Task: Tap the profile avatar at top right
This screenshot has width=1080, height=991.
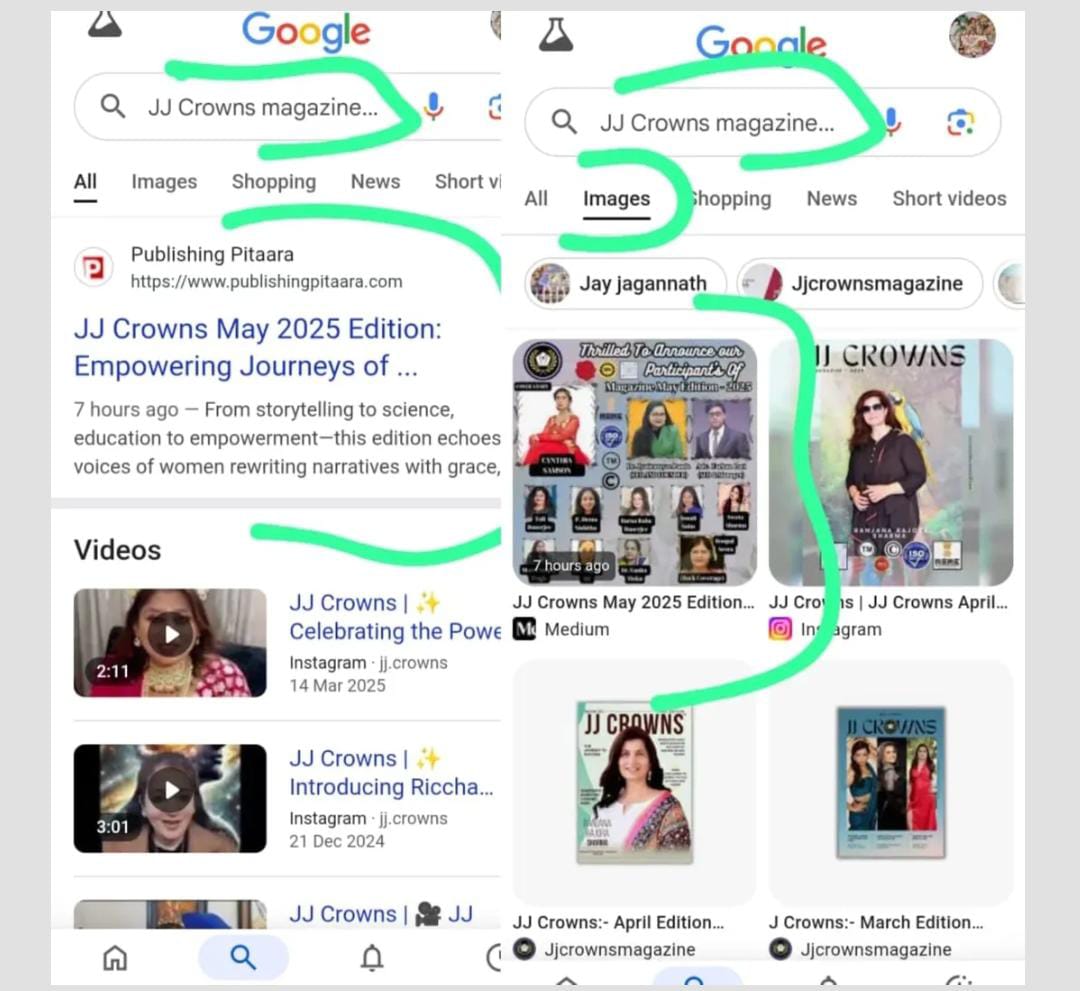Action: [971, 35]
